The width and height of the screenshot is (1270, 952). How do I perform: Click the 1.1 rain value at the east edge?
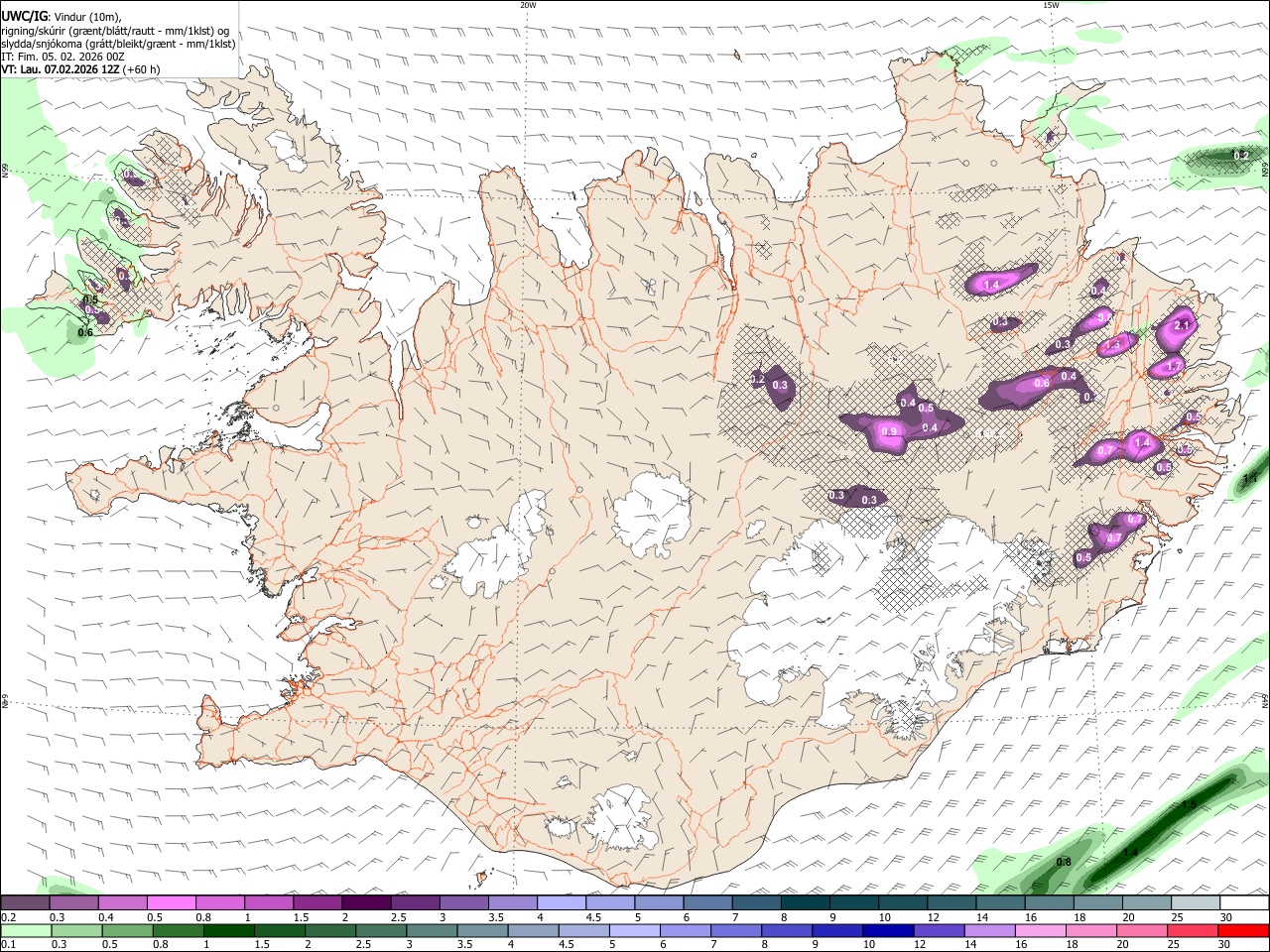(1250, 479)
